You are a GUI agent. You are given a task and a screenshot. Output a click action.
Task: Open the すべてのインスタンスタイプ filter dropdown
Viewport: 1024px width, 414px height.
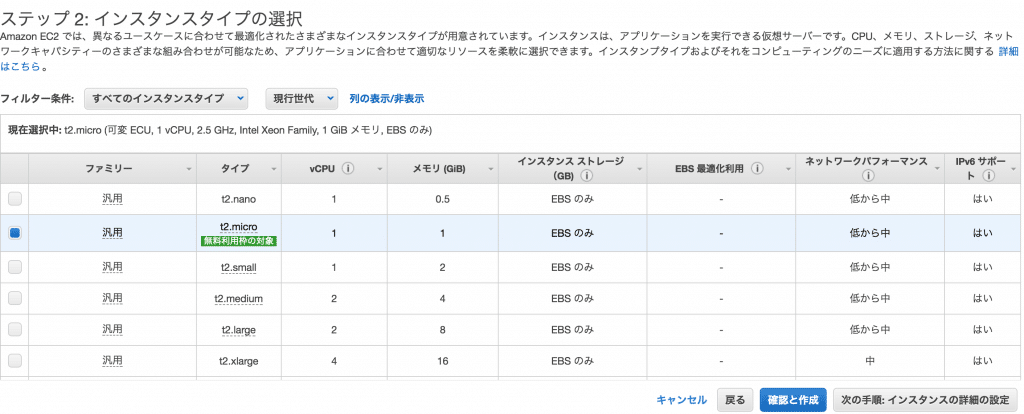click(x=167, y=99)
